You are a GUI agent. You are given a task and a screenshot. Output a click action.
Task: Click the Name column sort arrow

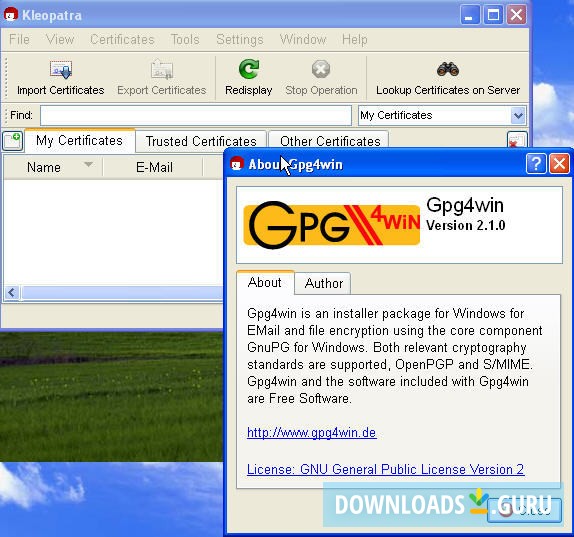point(88,164)
